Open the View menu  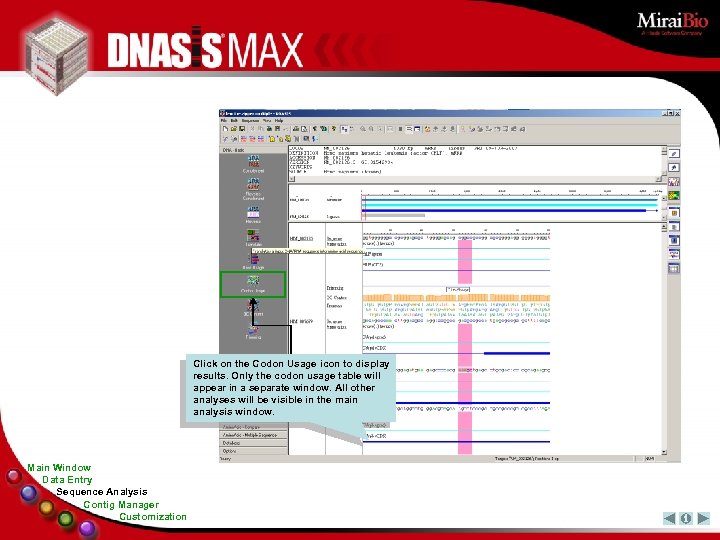[x=267, y=120]
